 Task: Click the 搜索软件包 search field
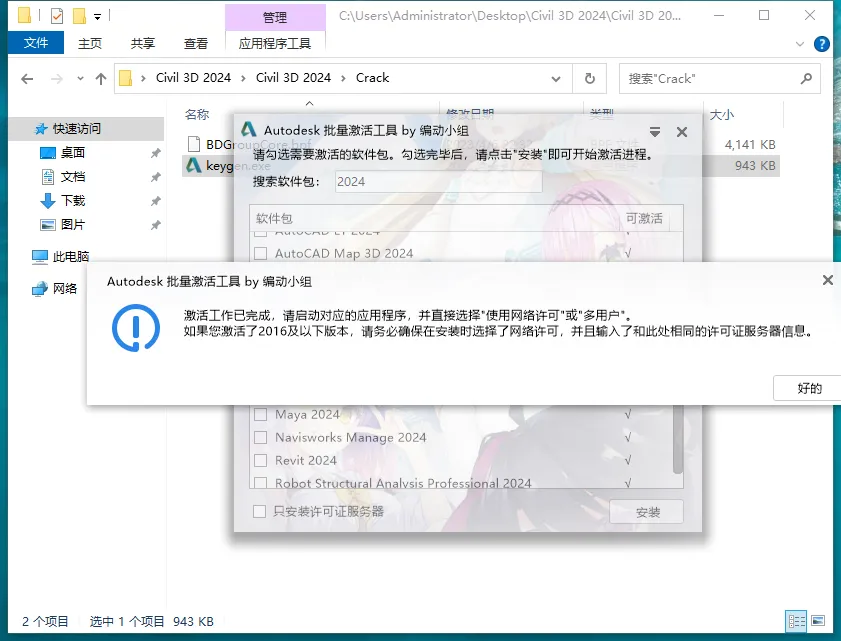[x=439, y=182]
